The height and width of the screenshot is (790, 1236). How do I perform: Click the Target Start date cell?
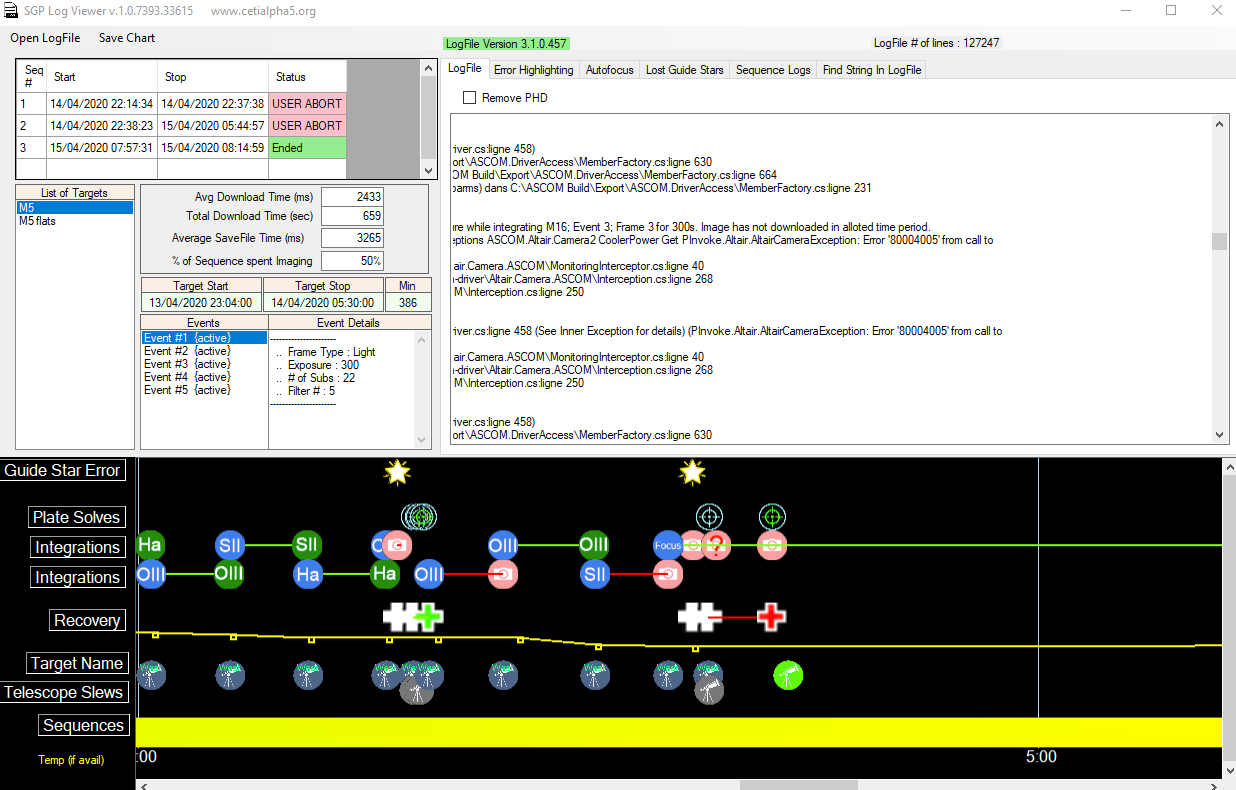click(x=202, y=302)
